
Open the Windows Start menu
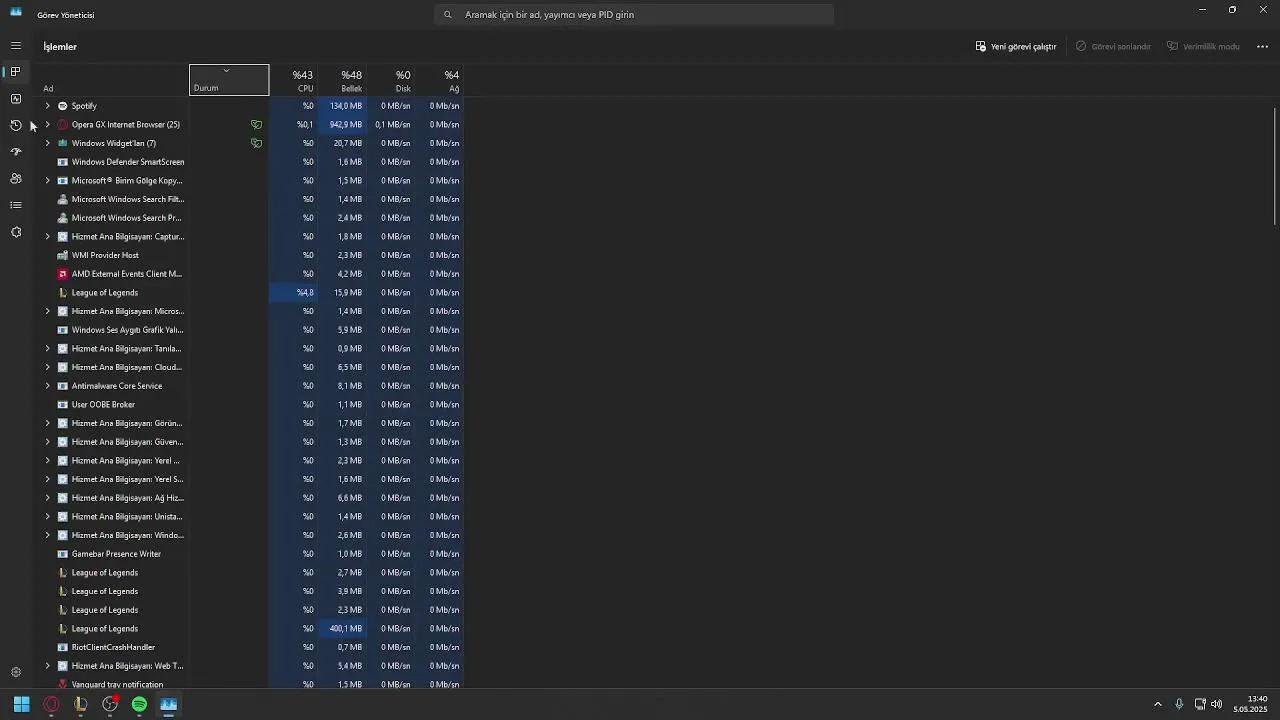[x=22, y=704]
